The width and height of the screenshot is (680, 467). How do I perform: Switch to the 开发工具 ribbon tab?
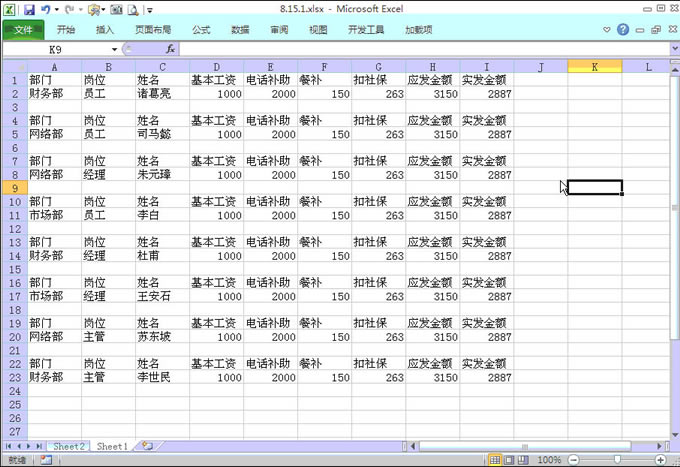click(366, 29)
